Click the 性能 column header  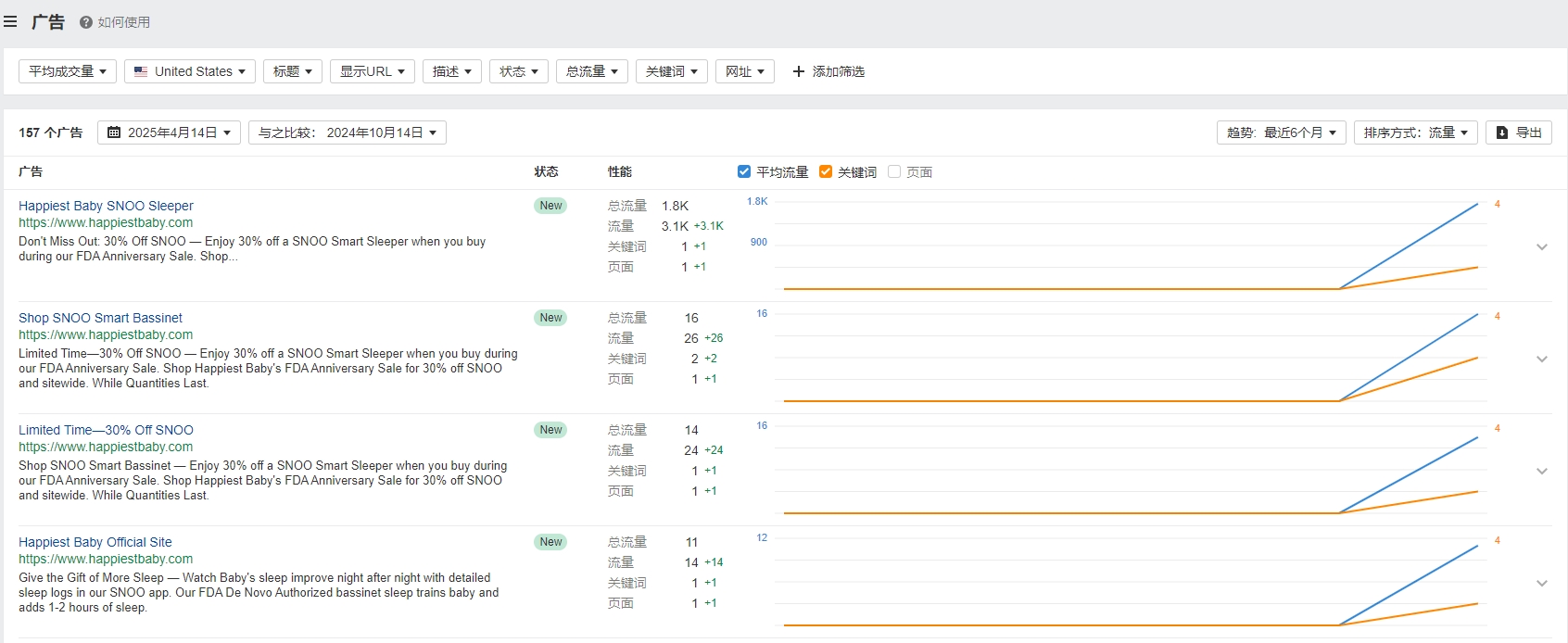pos(620,171)
